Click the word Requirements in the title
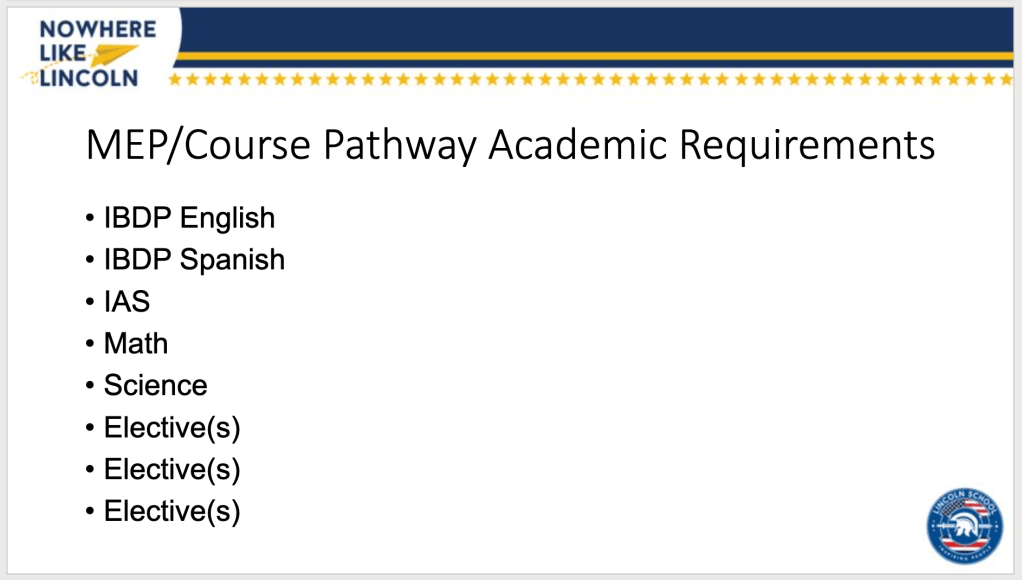Screen dimensions: 1022x580 (808, 146)
